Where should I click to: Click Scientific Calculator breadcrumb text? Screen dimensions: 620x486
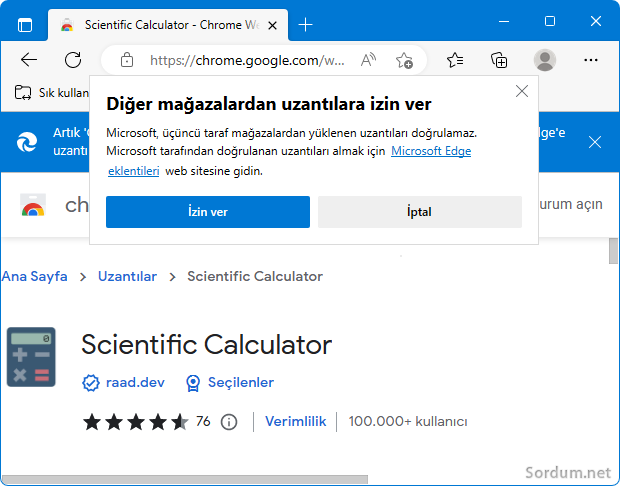255,276
